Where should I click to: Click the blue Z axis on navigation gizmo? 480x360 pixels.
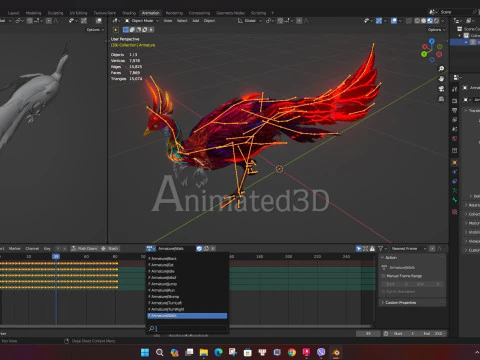(432, 41)
